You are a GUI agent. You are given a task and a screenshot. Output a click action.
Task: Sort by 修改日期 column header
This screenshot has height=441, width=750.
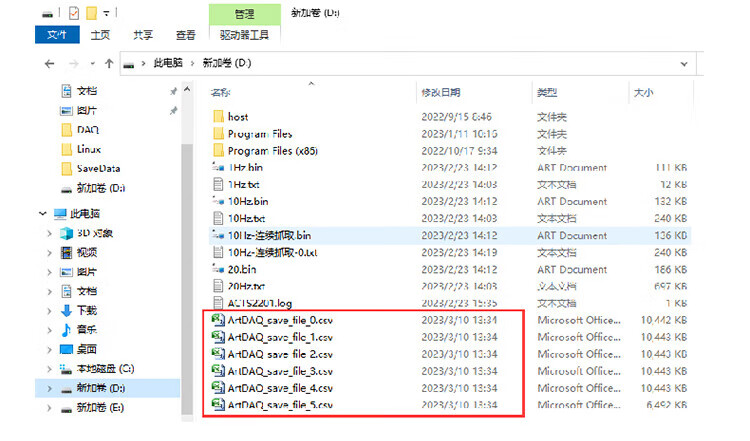coord(441,92)
